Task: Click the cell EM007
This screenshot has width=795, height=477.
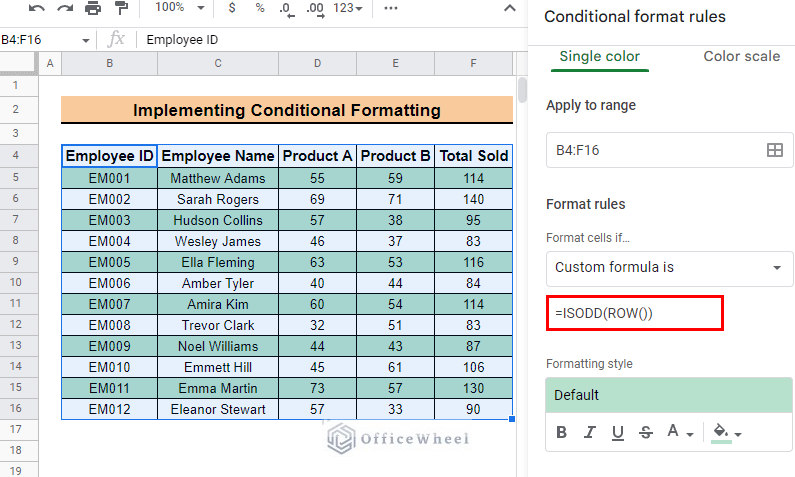Action: pos(110,304)
